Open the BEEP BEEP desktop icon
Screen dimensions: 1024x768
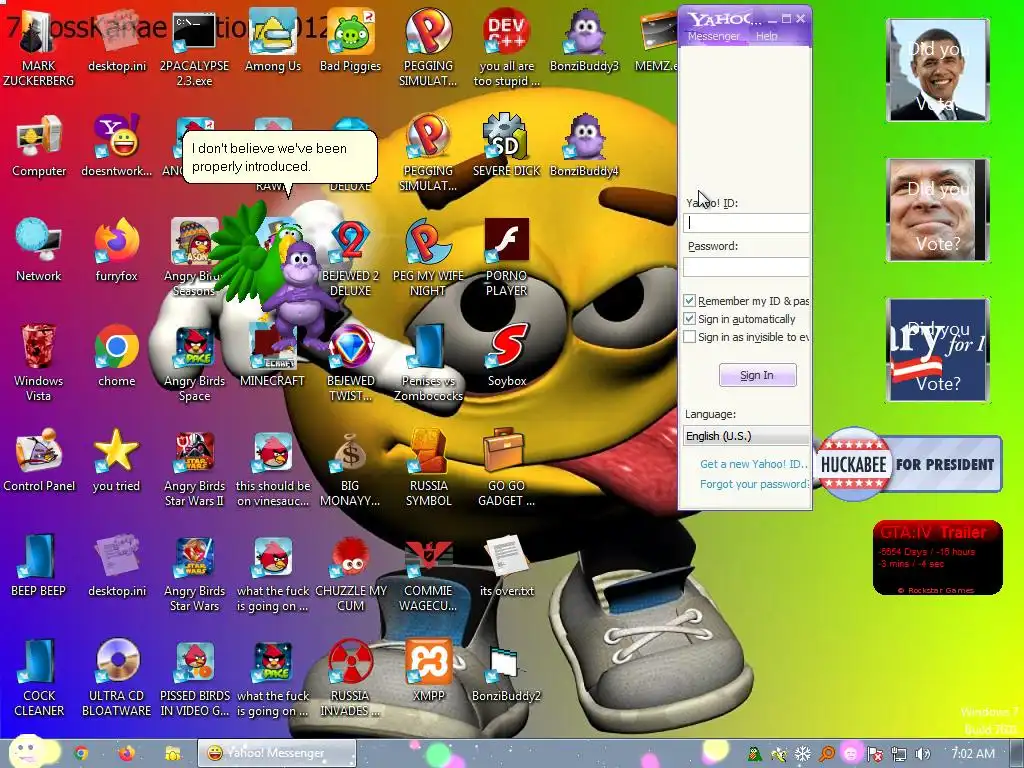(39, 566)
